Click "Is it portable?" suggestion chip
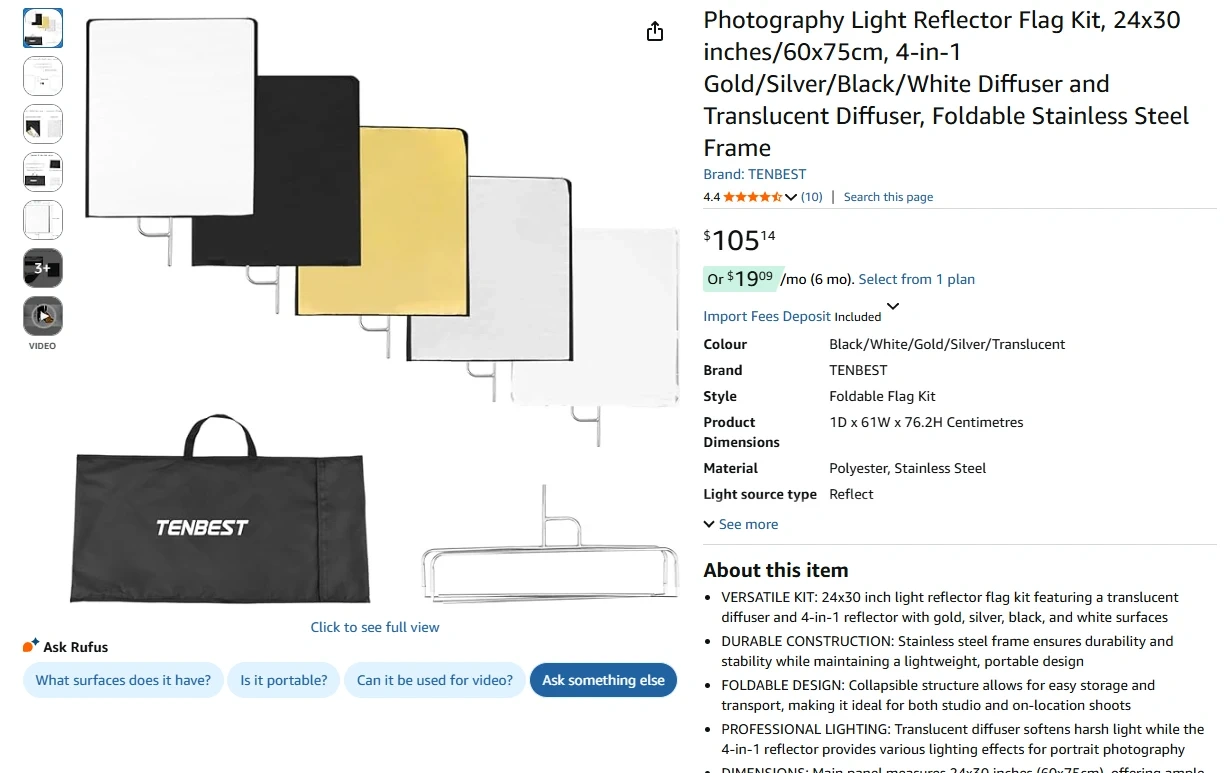The image size is (1226, 773). click(284, 680)
